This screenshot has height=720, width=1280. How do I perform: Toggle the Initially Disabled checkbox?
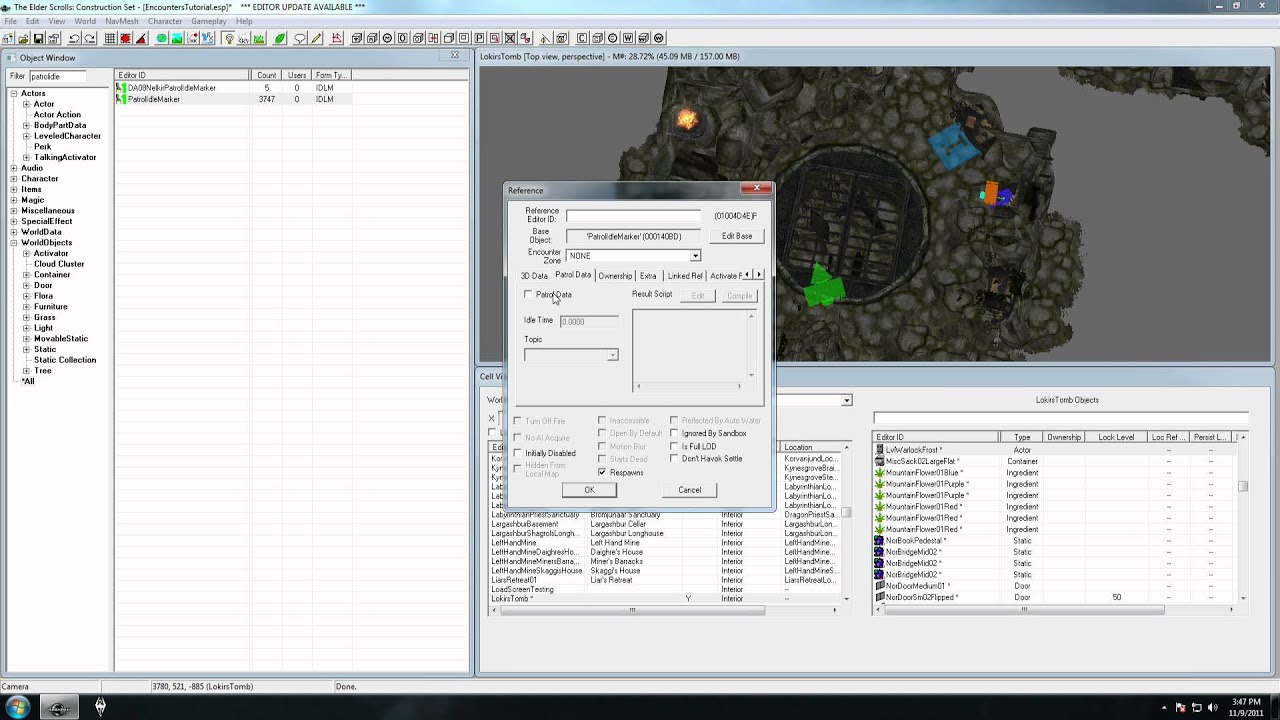(517, 453)
